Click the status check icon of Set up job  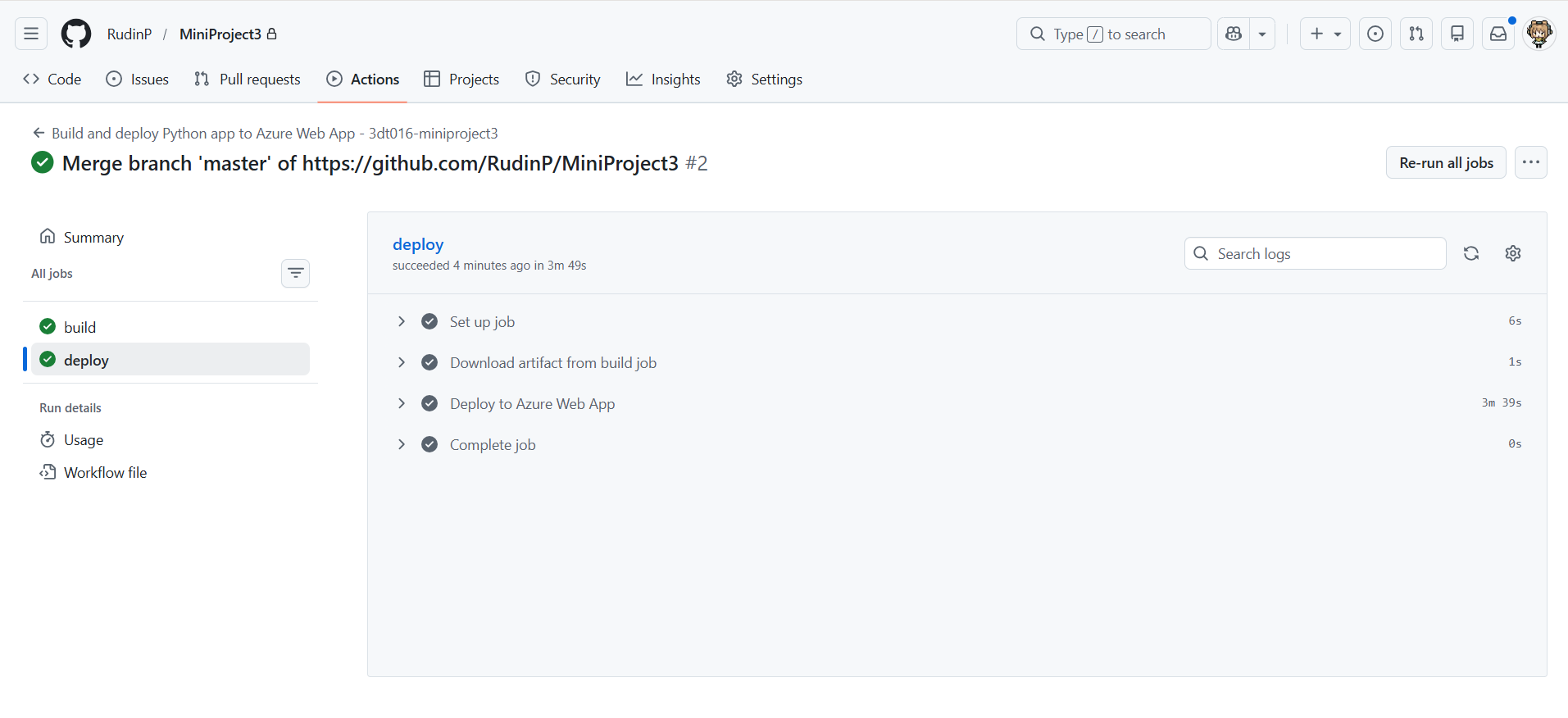point(429,321)
